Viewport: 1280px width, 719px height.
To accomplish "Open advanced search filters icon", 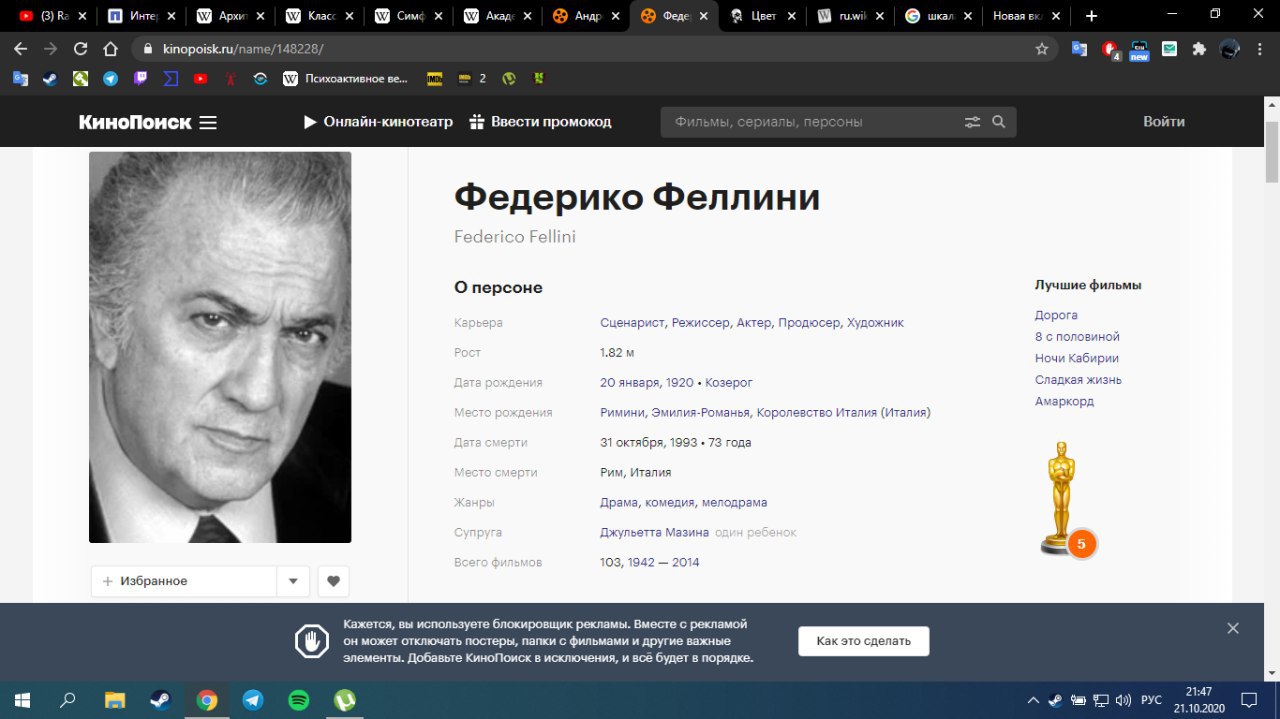I will [972, 122].
